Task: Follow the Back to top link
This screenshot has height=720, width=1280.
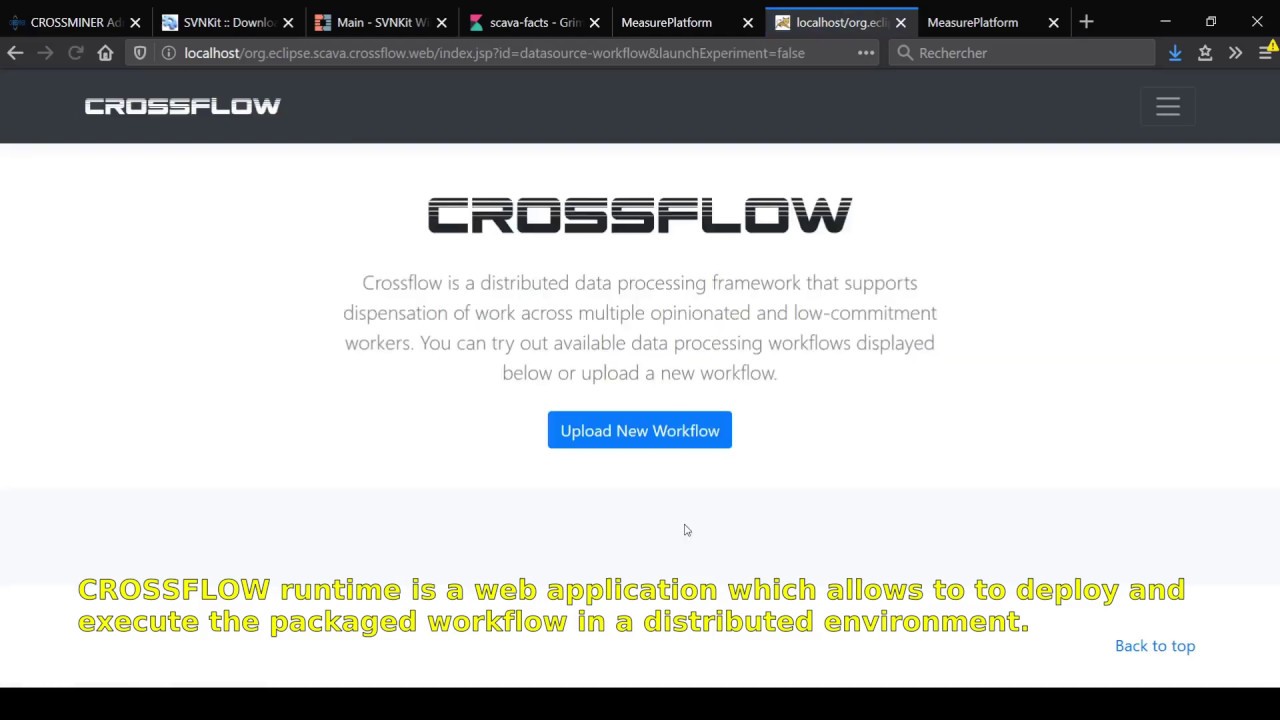Action: (x=1155, y=646)
